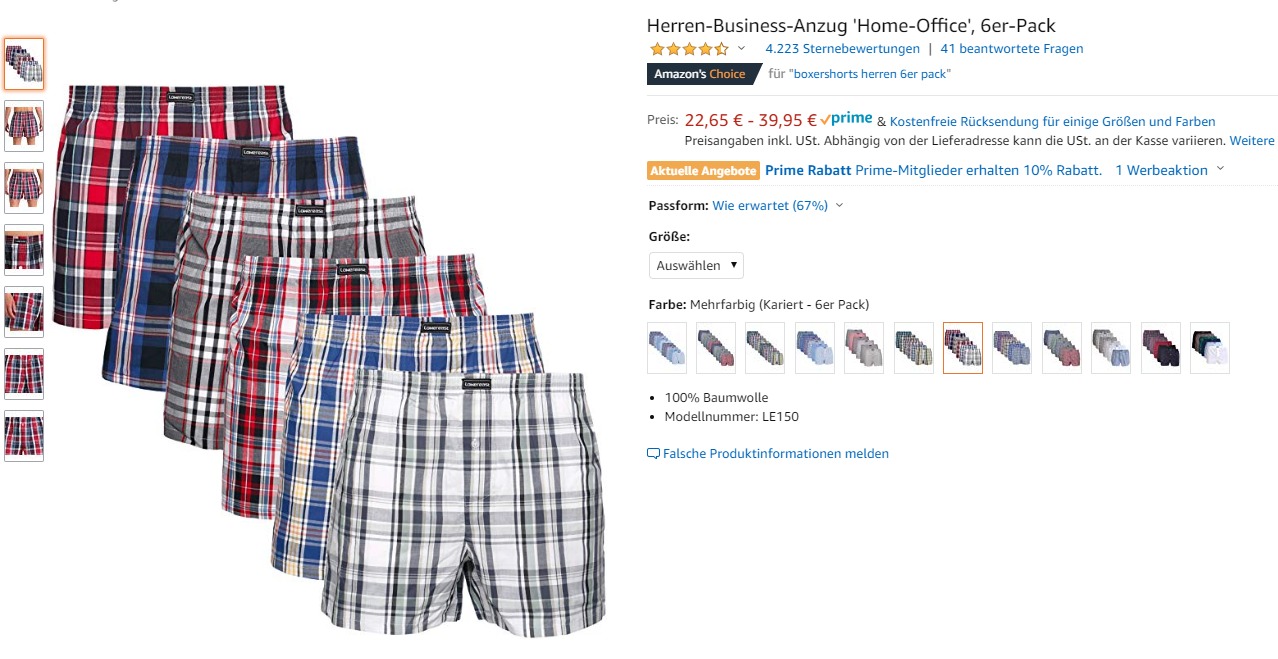Expand the Passform Wie erwartet chevron

(x=839, y=206)
